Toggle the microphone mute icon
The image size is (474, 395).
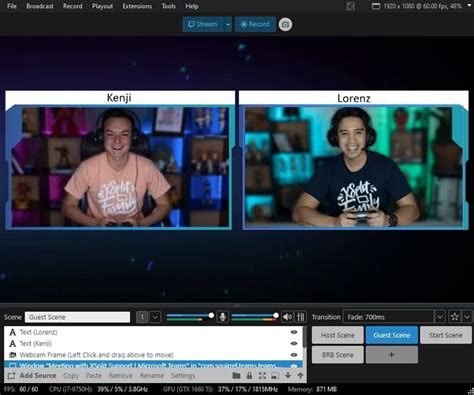click(x=222, y=317)
